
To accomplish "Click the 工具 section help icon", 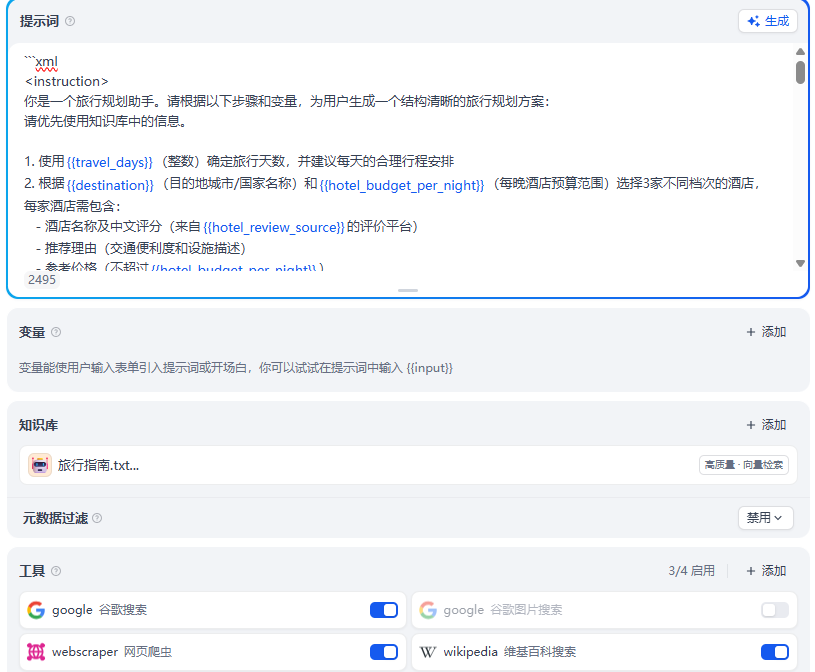I will click(53, 570).
